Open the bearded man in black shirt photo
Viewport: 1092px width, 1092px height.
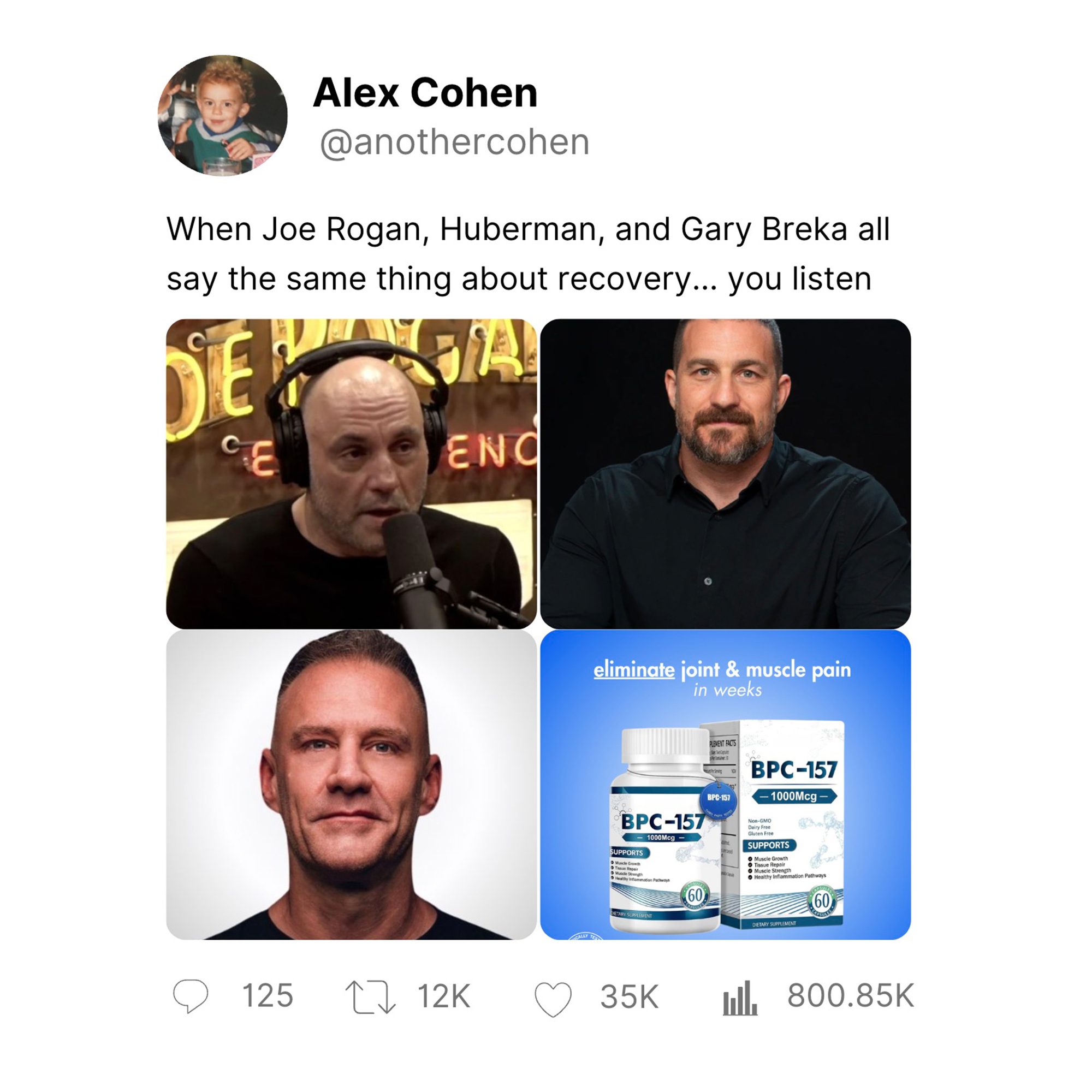[725, 473]
